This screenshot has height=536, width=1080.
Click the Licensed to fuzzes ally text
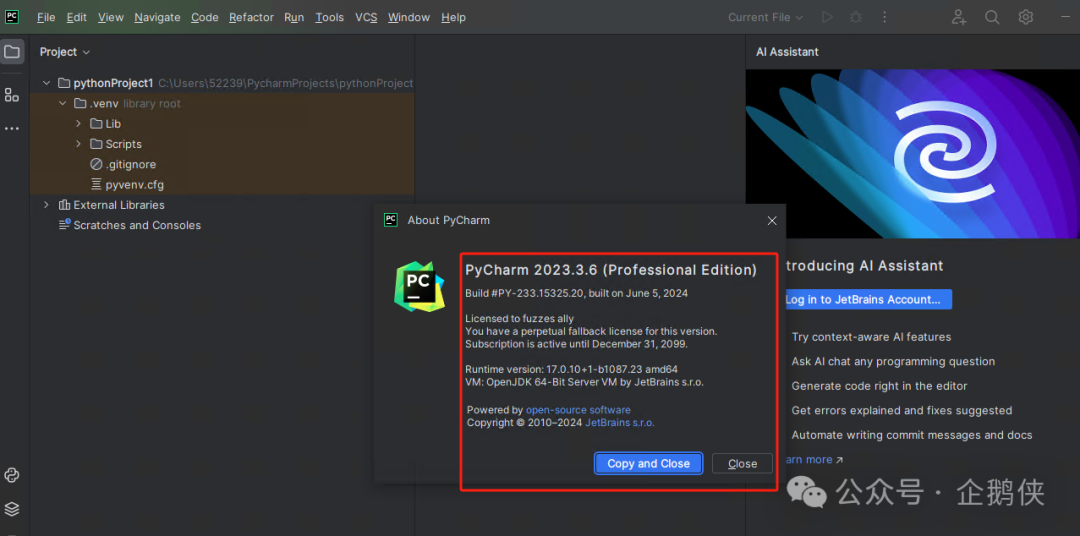point(519,319)
